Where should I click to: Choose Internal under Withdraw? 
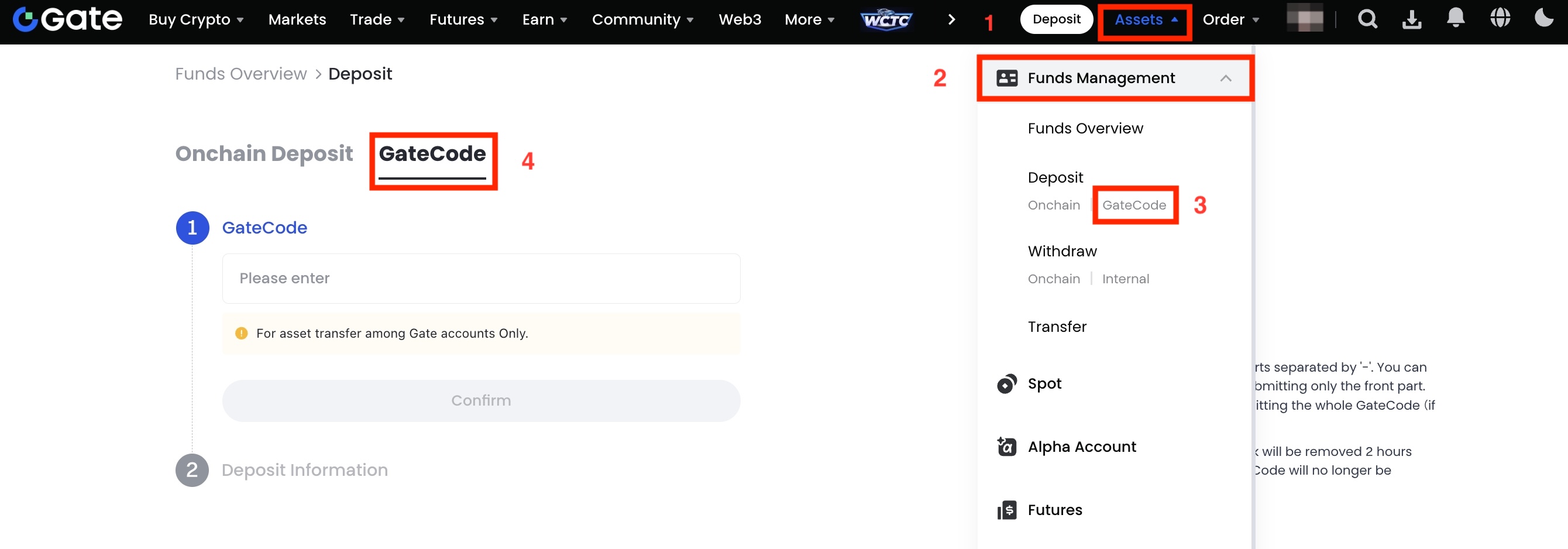tap(1125, 279)
